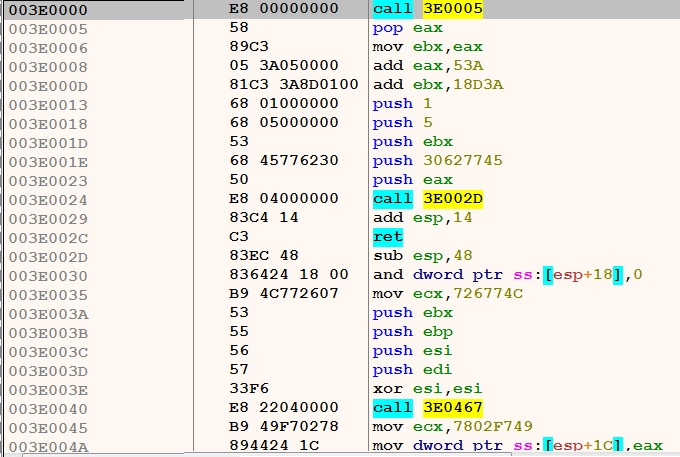The image size is (680, 457).
Task: Click address 003E000D
Action: point(48,86)
